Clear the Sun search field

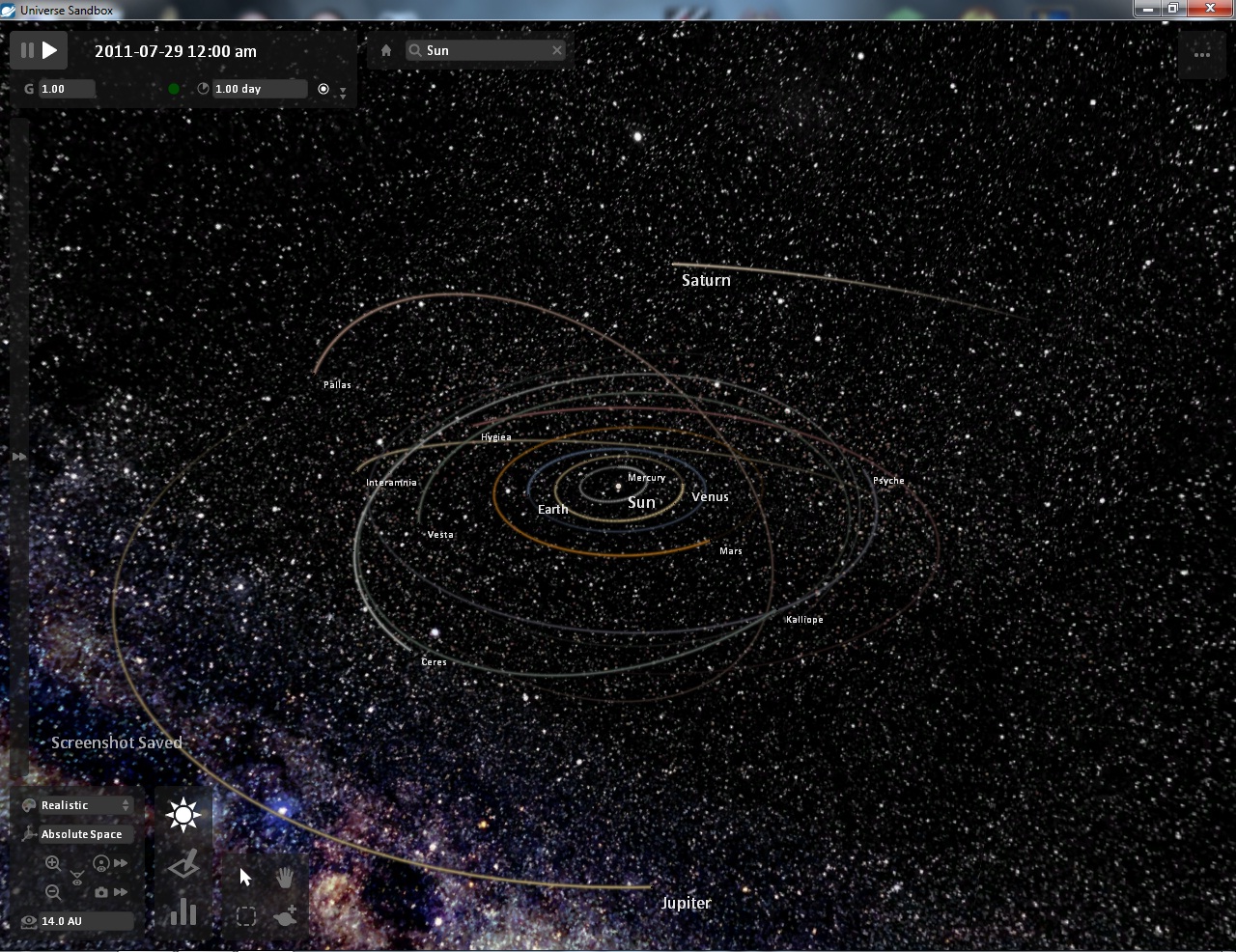[557, 51]
